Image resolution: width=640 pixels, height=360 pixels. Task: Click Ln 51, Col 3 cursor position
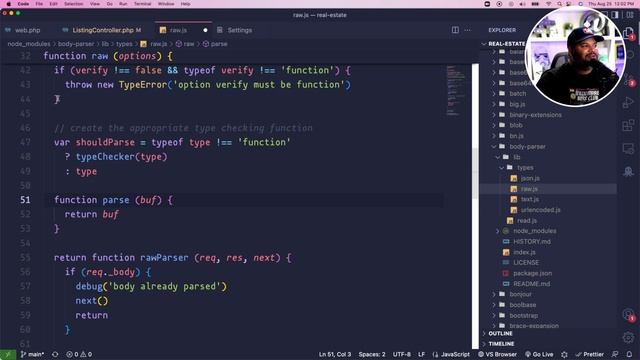[335, 354]
